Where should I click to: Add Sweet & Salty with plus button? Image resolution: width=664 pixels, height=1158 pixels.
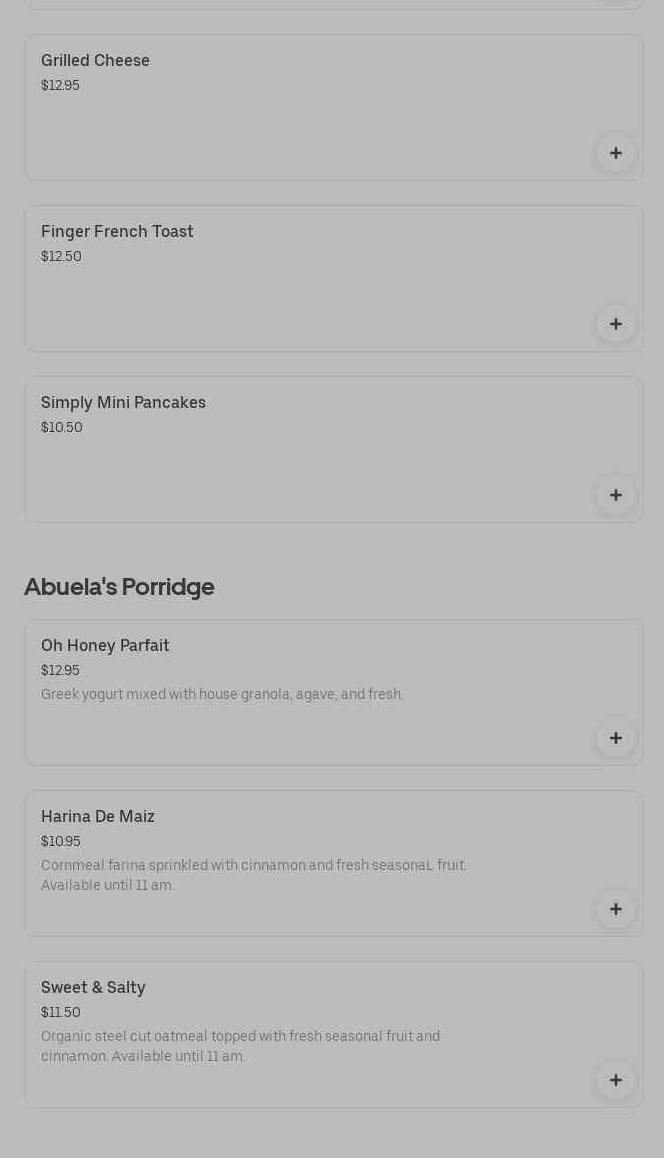(x=616, y=1080)
